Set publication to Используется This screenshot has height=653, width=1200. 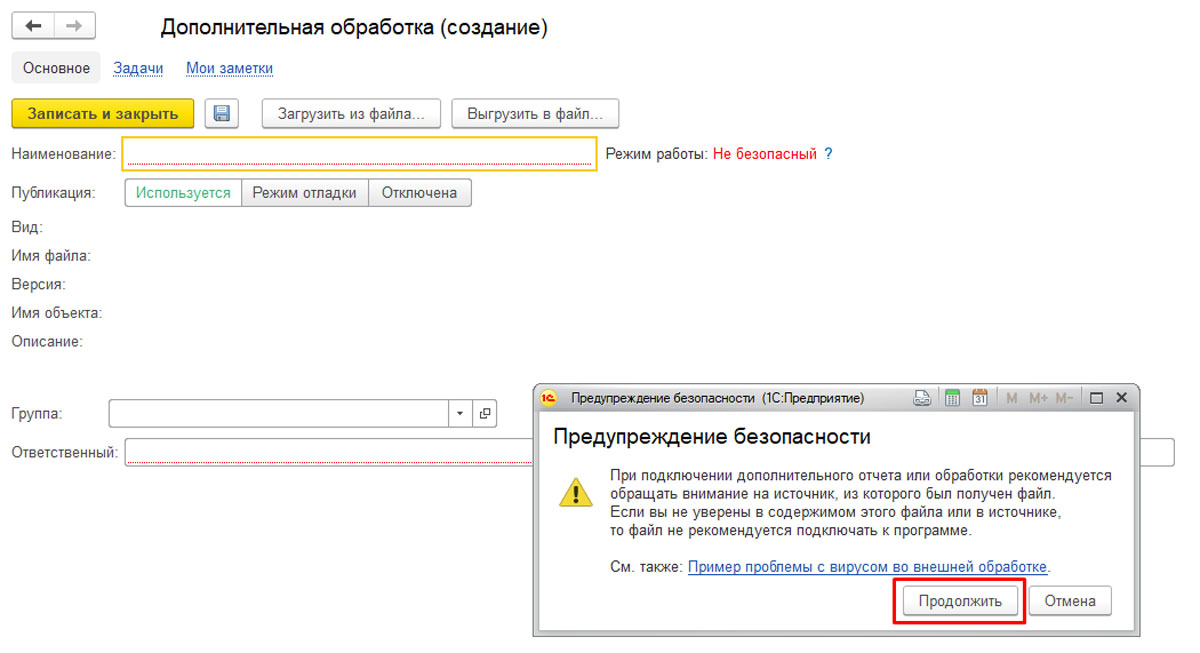(x=183, y=193)
